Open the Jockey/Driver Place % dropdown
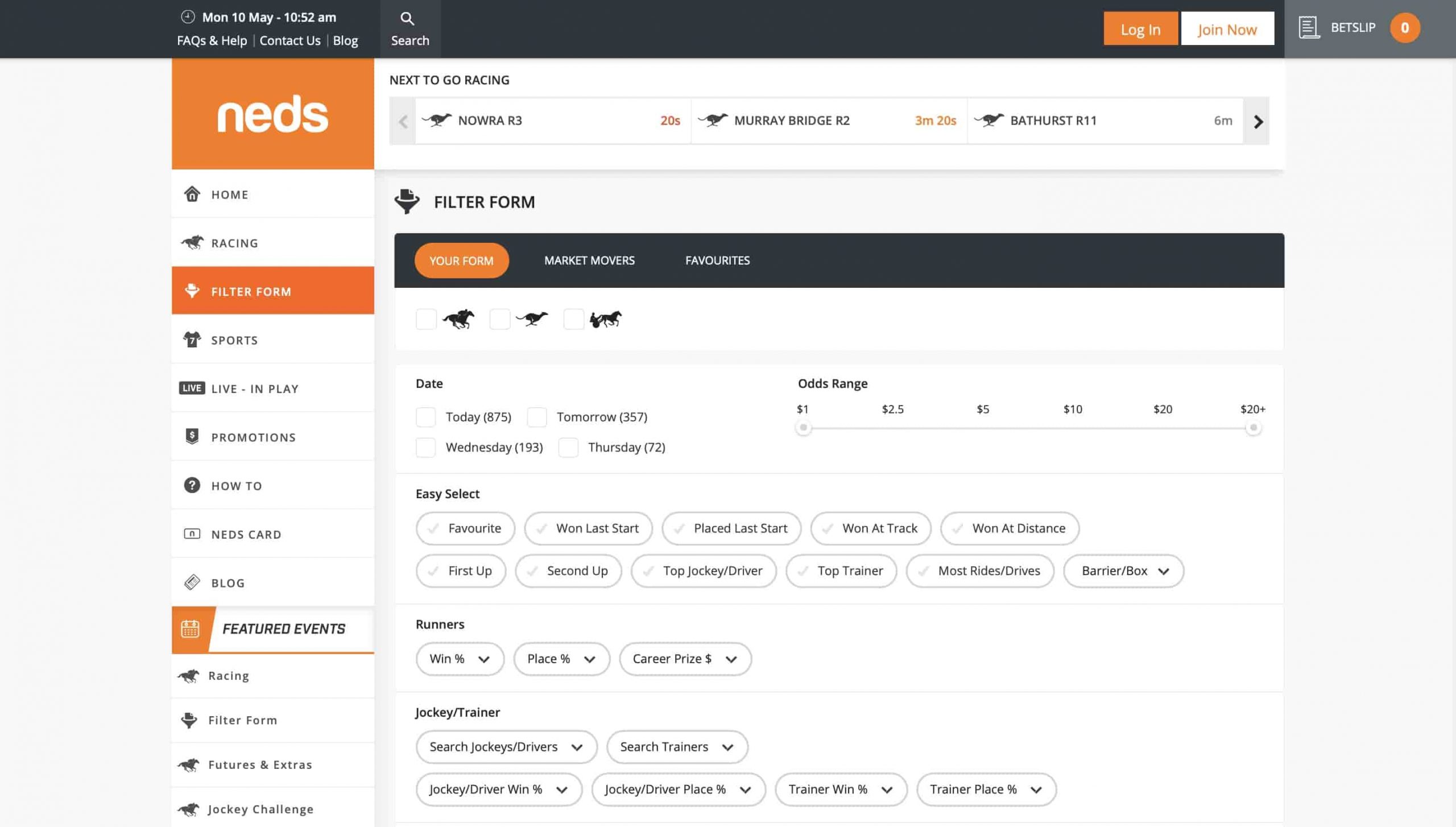This screenshot has width=1456, height=827. [x=678, y=789]
